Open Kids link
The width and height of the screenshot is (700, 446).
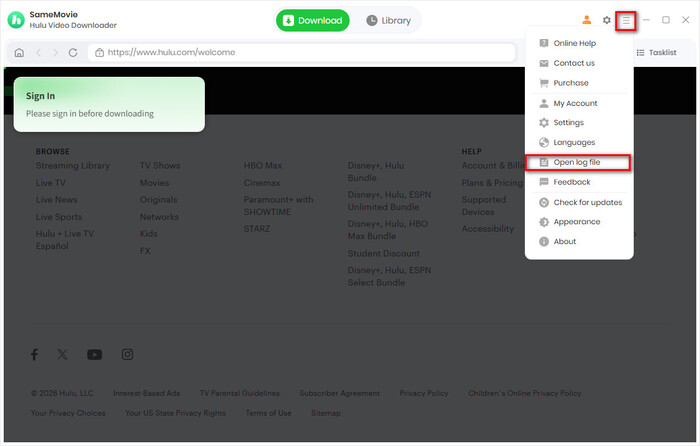pos(148,233)
